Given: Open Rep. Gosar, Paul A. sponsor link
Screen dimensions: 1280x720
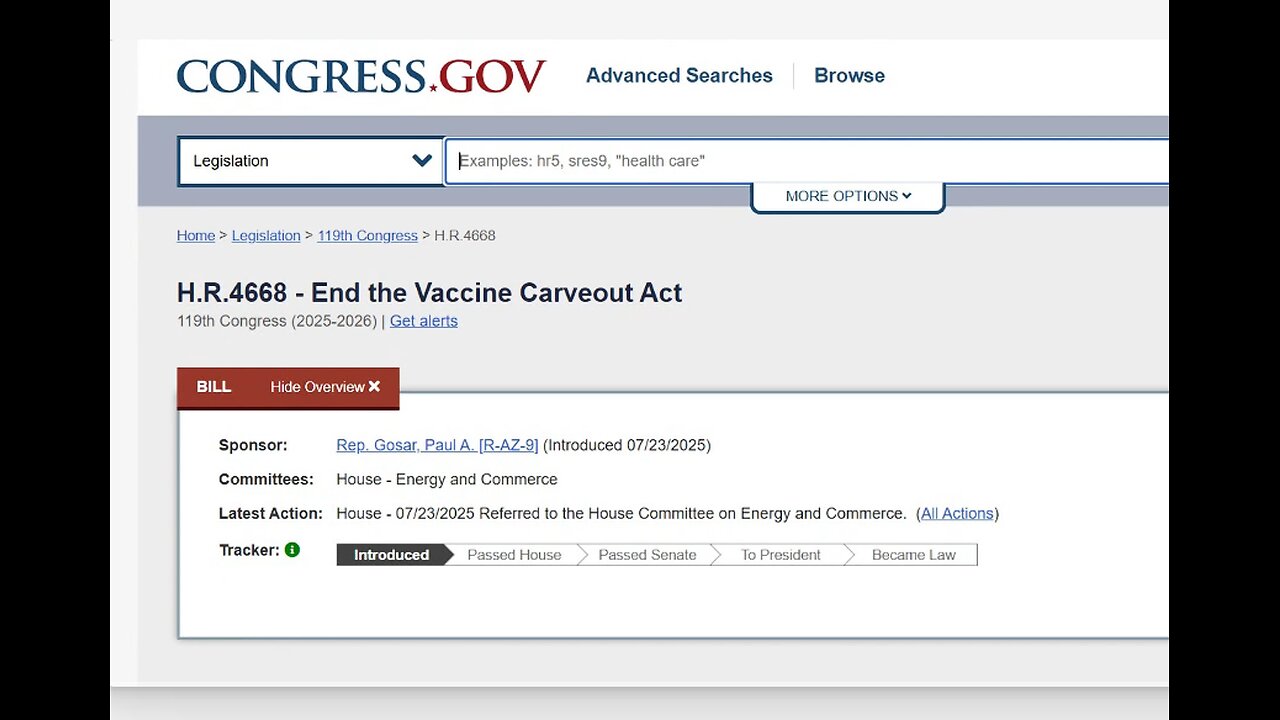Looking at the screenshot, I should point(437,446).
